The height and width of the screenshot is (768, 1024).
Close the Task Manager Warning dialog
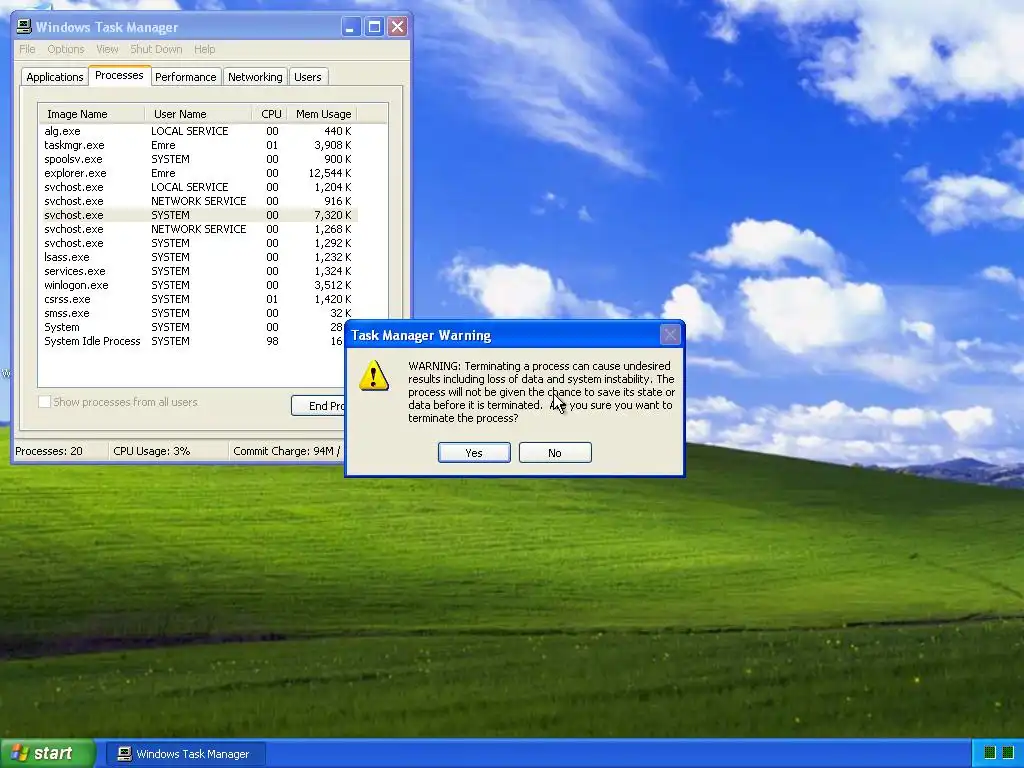point(670,335)
